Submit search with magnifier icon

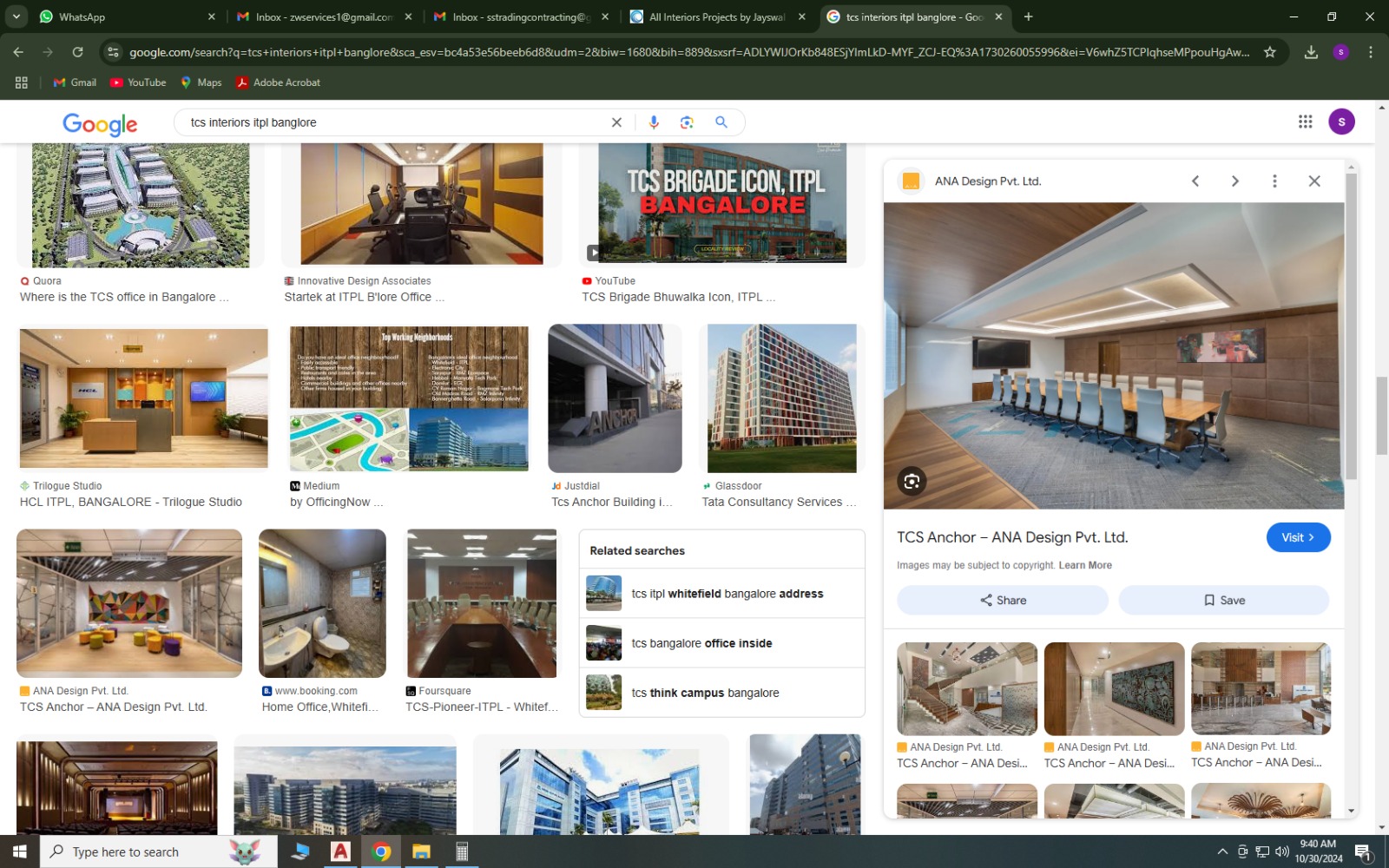(721, 122)
